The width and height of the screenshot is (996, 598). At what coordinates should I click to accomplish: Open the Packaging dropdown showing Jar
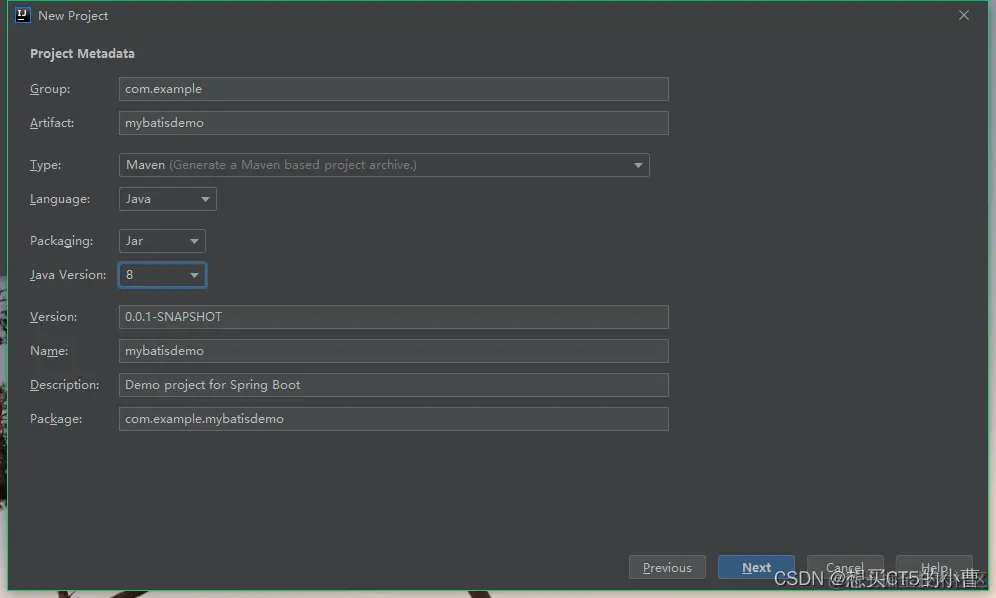[162, 241]
